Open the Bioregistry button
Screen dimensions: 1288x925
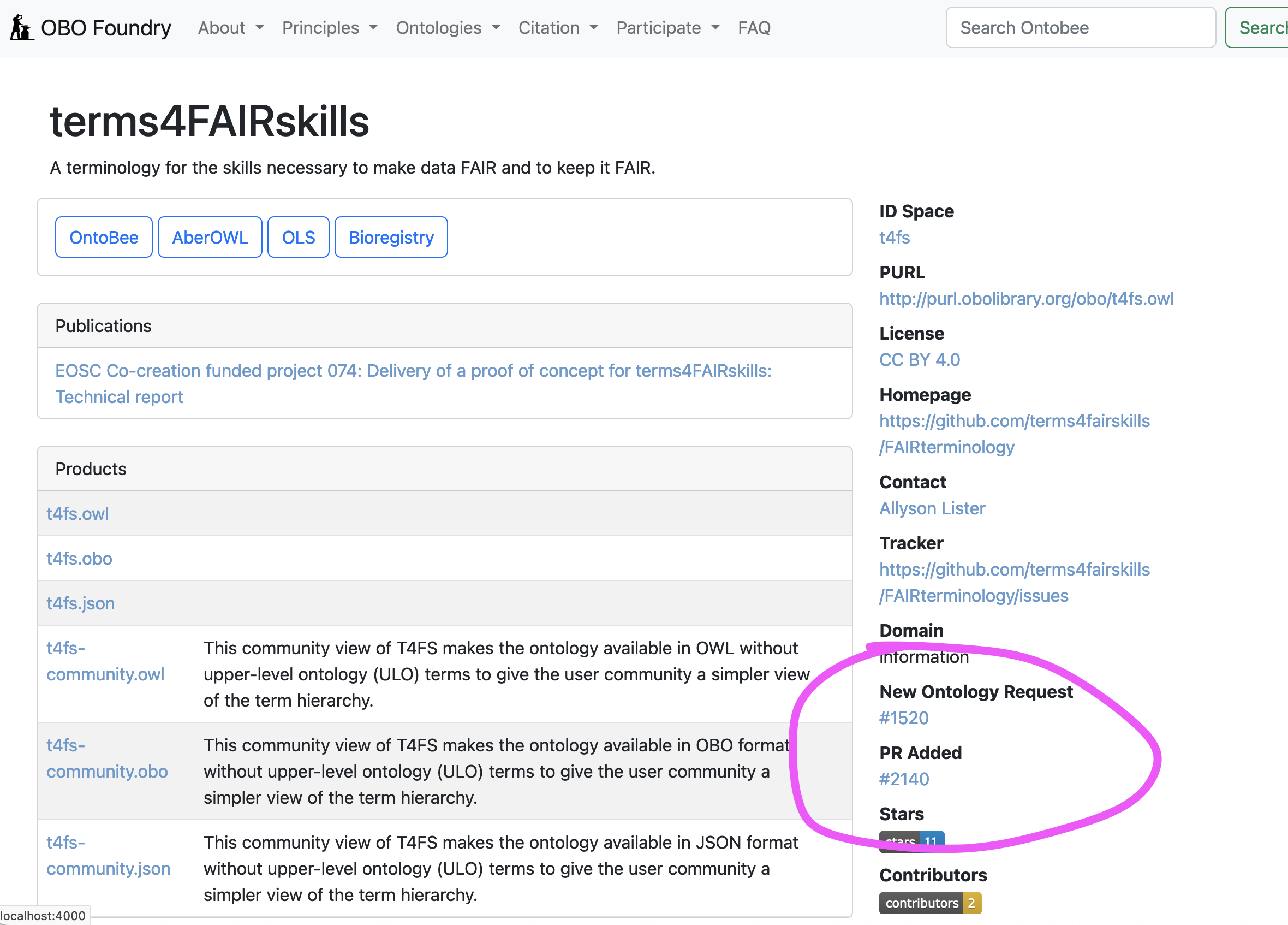pos(391,237)
